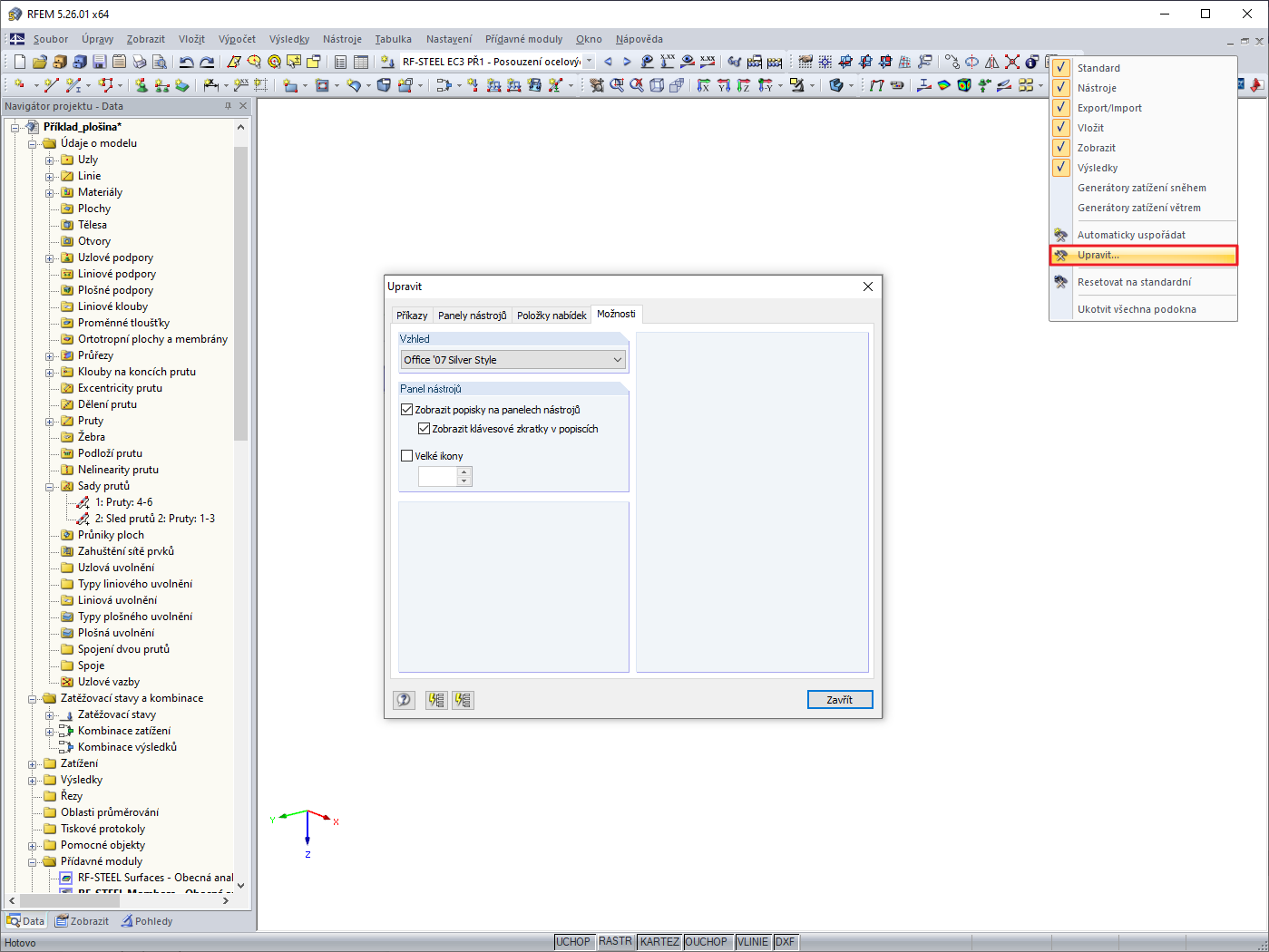Click the Data tab icon in navigator

tap(14, 921)
